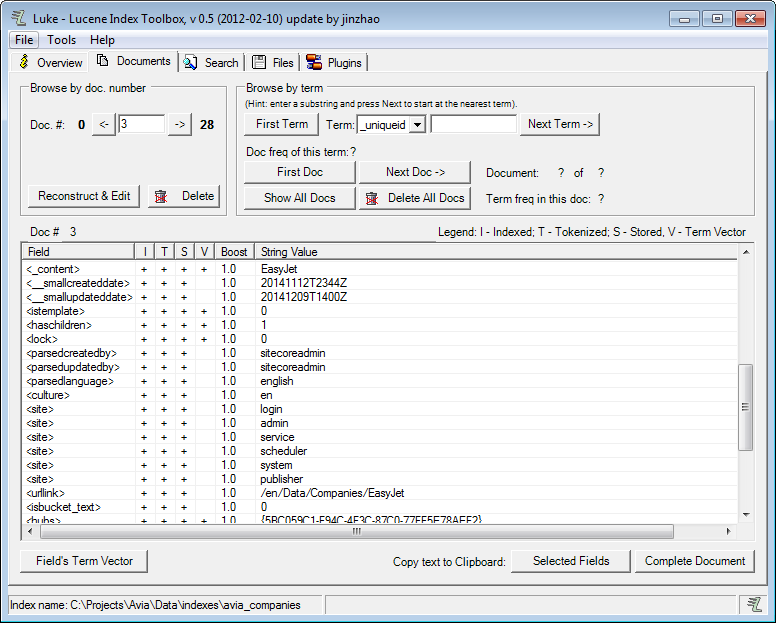776x623 pixels.
Task: Go to the Plugins tab
Action: click(335, 63)
